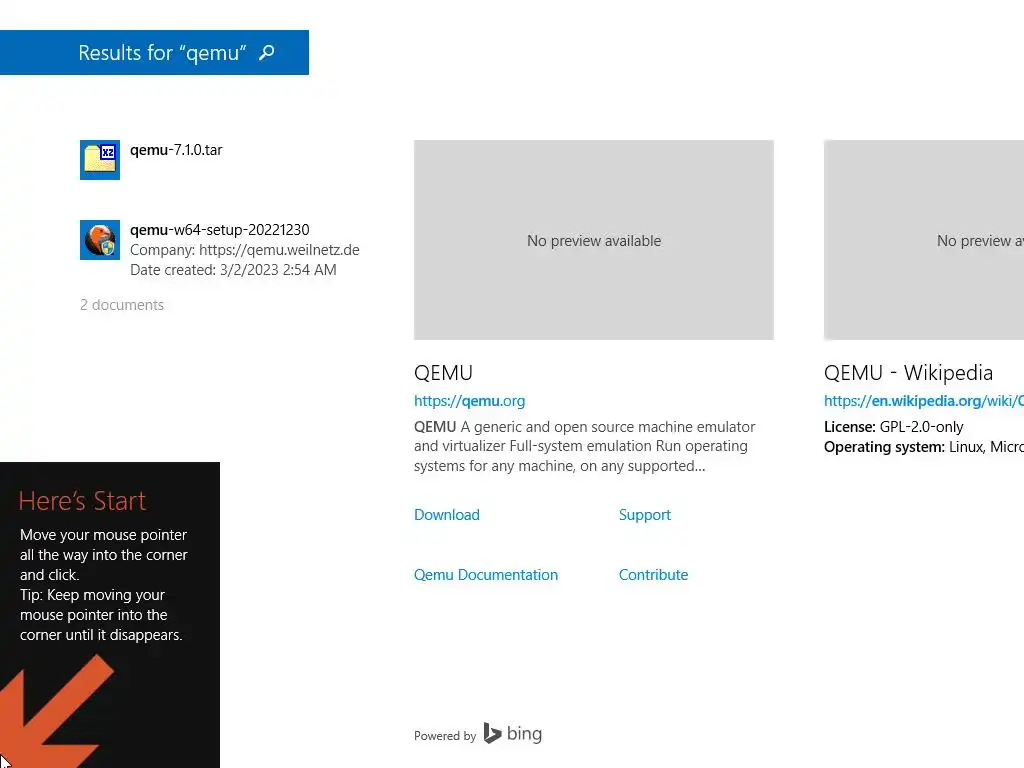Image resolution: width=1024 pixels, height=768 pixels.
Task: Open qemu-7.1.0.tar file name
Action: (176, 150)
